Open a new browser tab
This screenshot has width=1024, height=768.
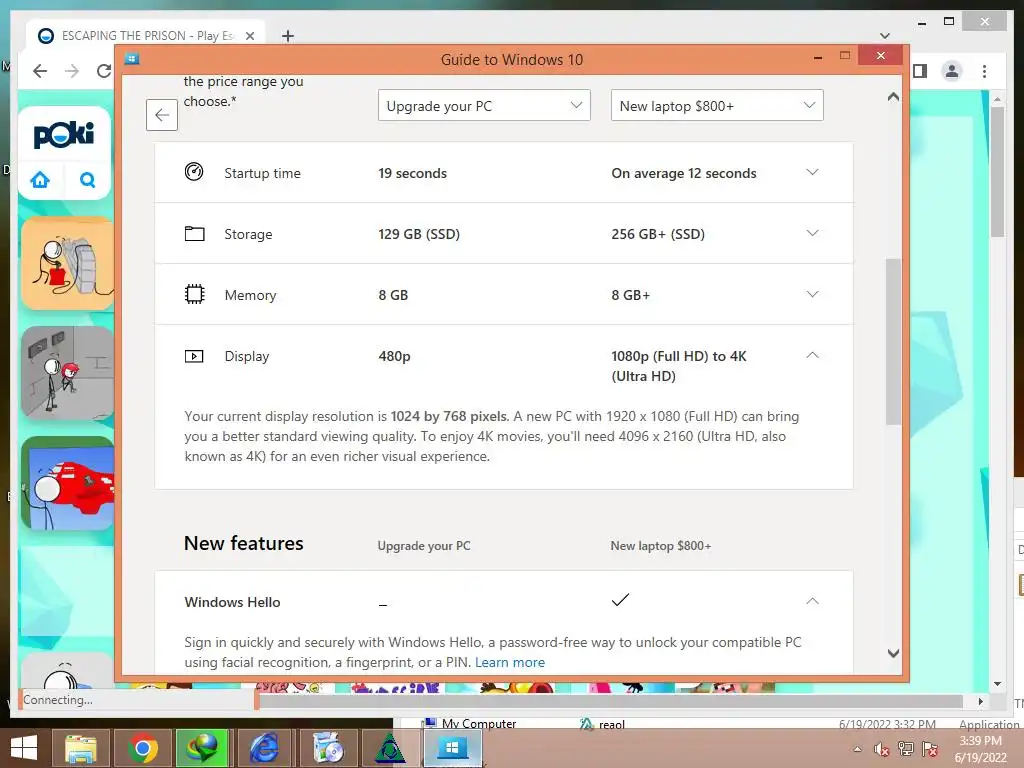288,36
